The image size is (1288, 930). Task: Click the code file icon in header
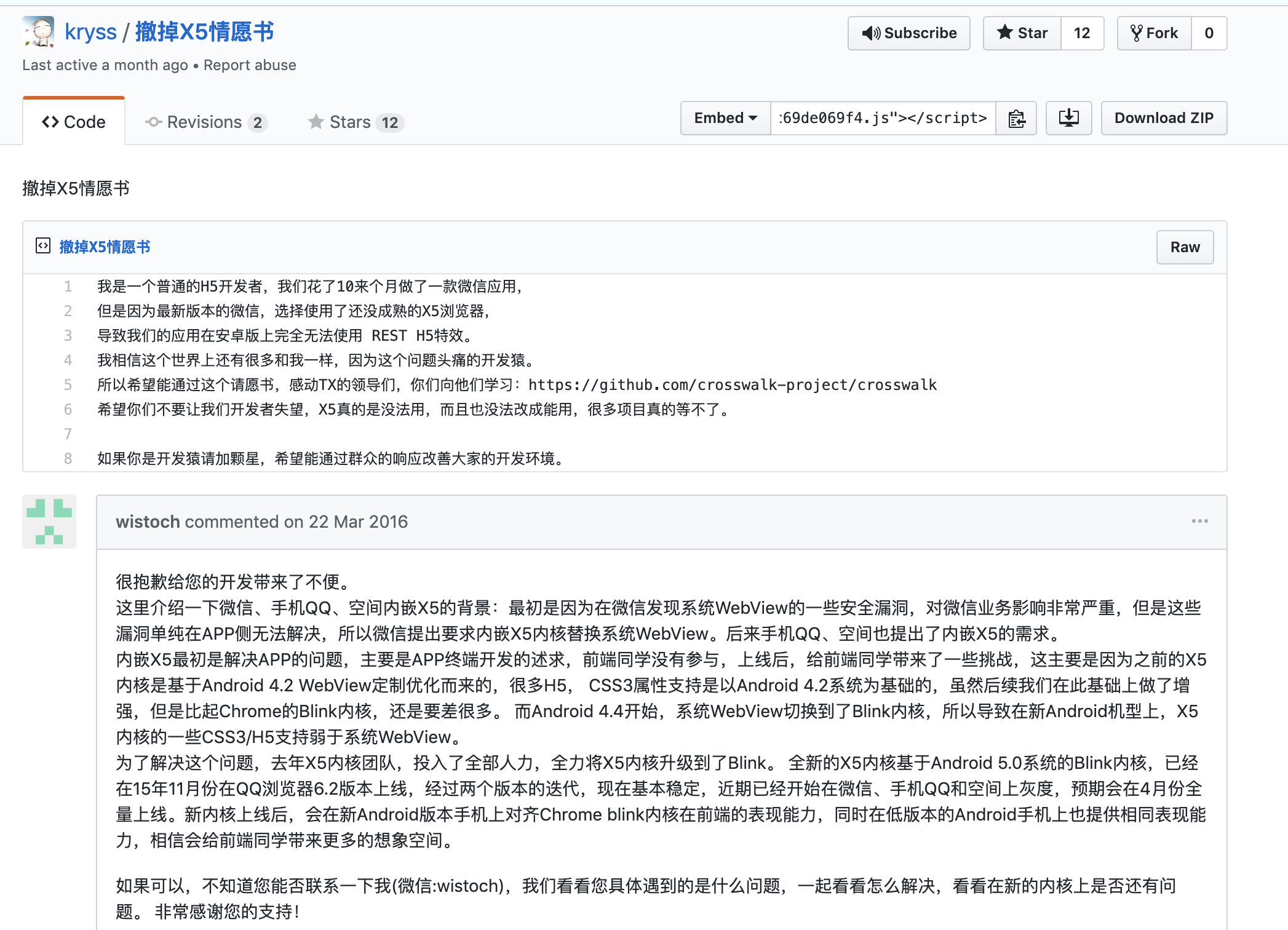pos(43,246)
